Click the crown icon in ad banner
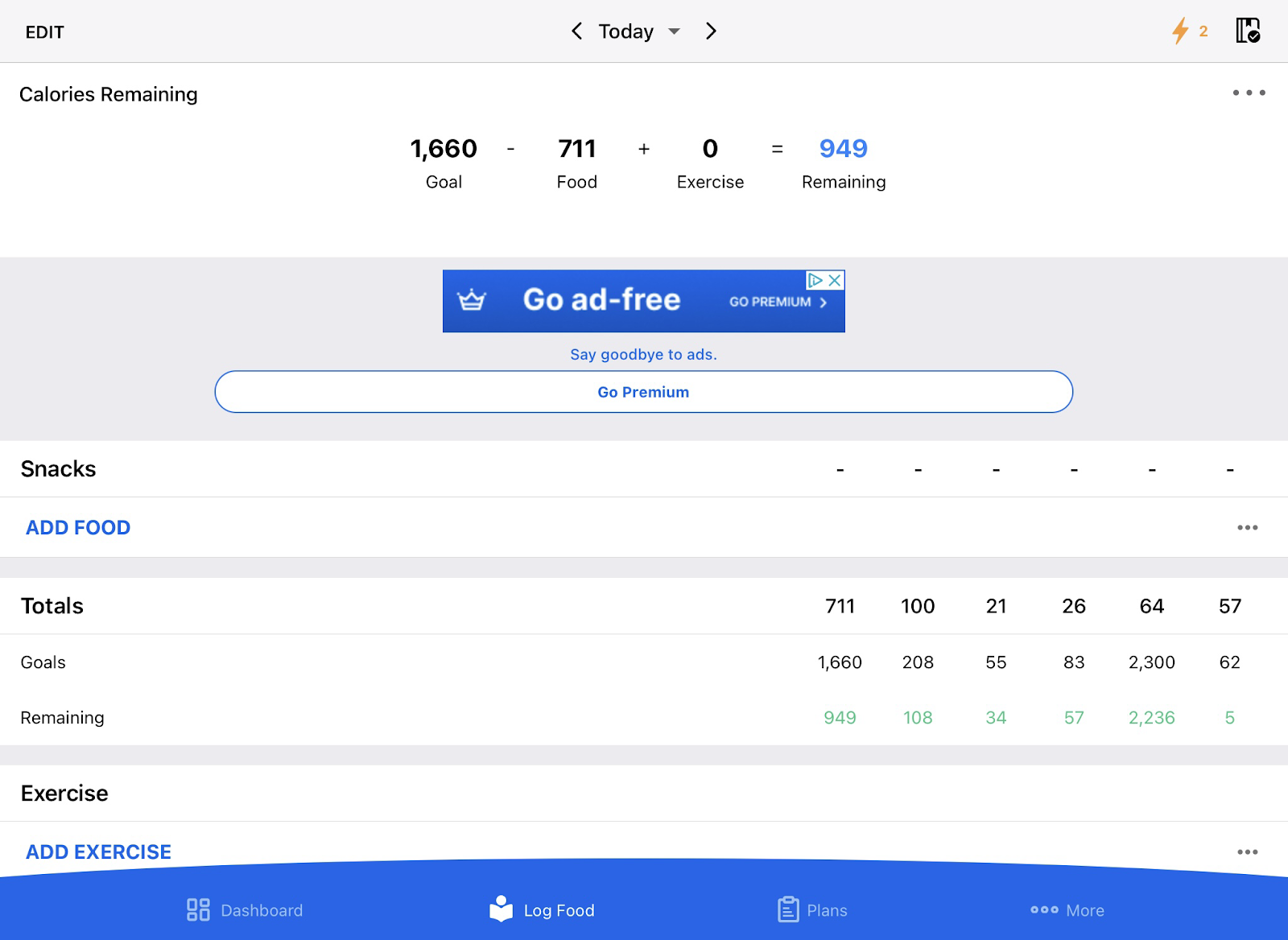The height and width of the screenshot is (940, 1288). (472, 300)
